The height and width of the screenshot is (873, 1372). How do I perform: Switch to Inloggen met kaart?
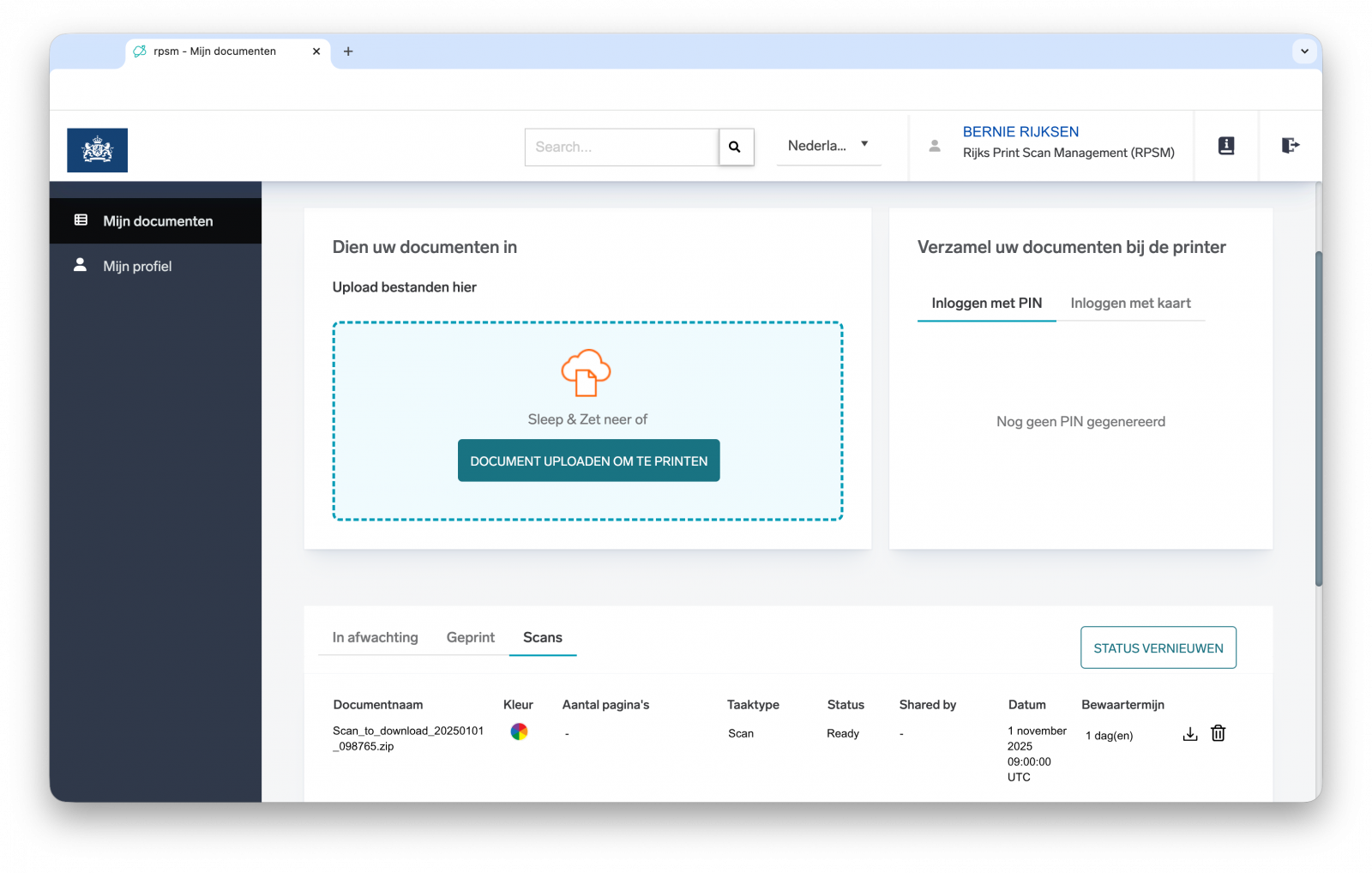1130,303
